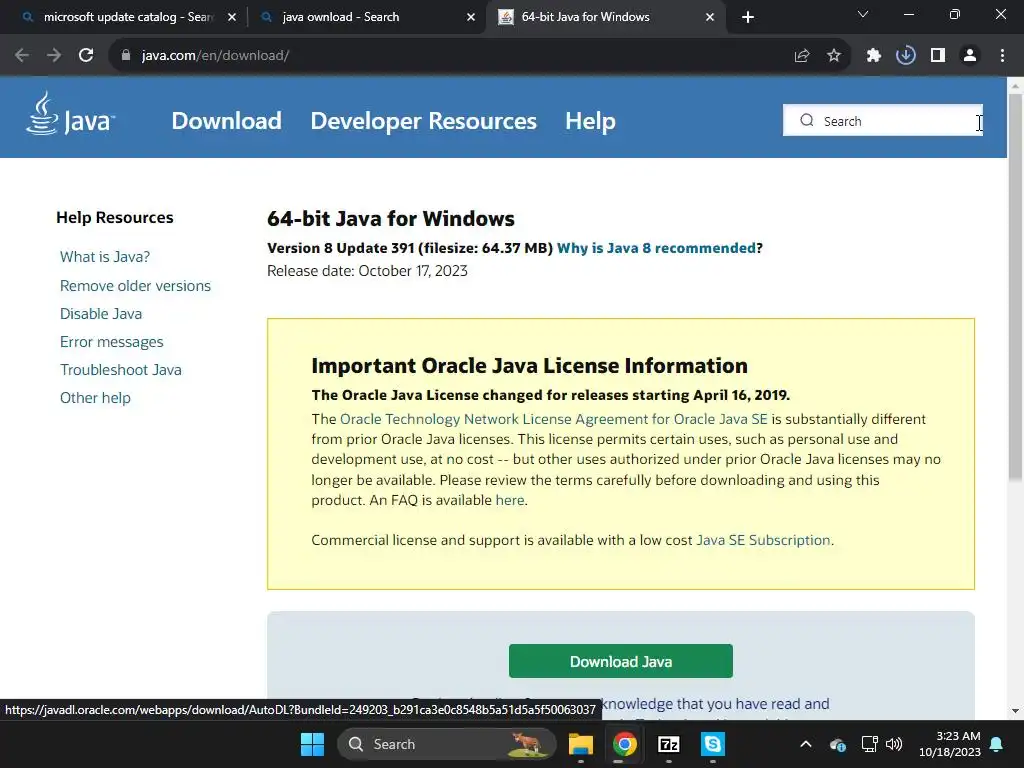Open 'Other help' link
Image resolution: width=1024 pixels, height=768 pixels.
point(95,398)
